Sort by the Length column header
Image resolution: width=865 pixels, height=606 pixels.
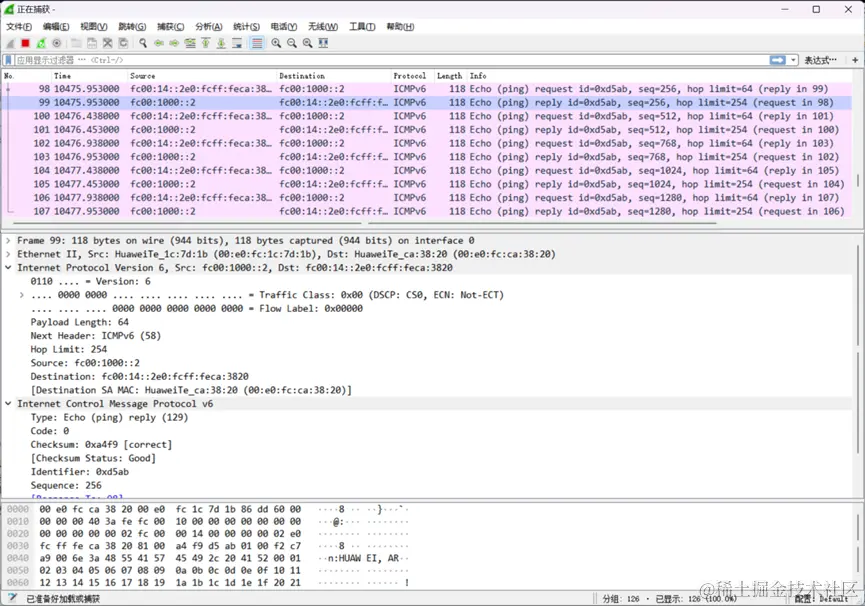pyautogui.click(x=450, y=76)
